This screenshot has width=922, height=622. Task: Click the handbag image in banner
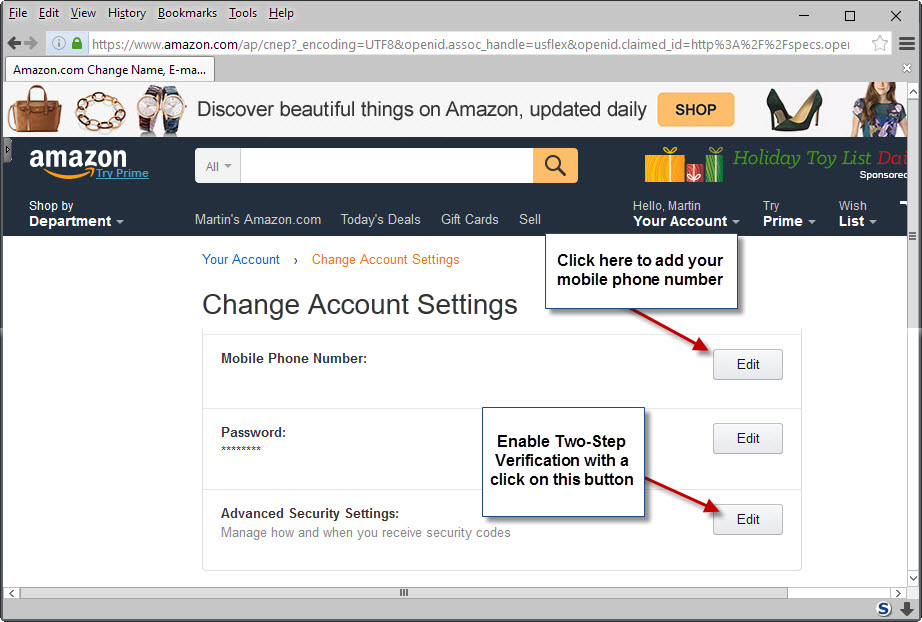tap(35, 109)
